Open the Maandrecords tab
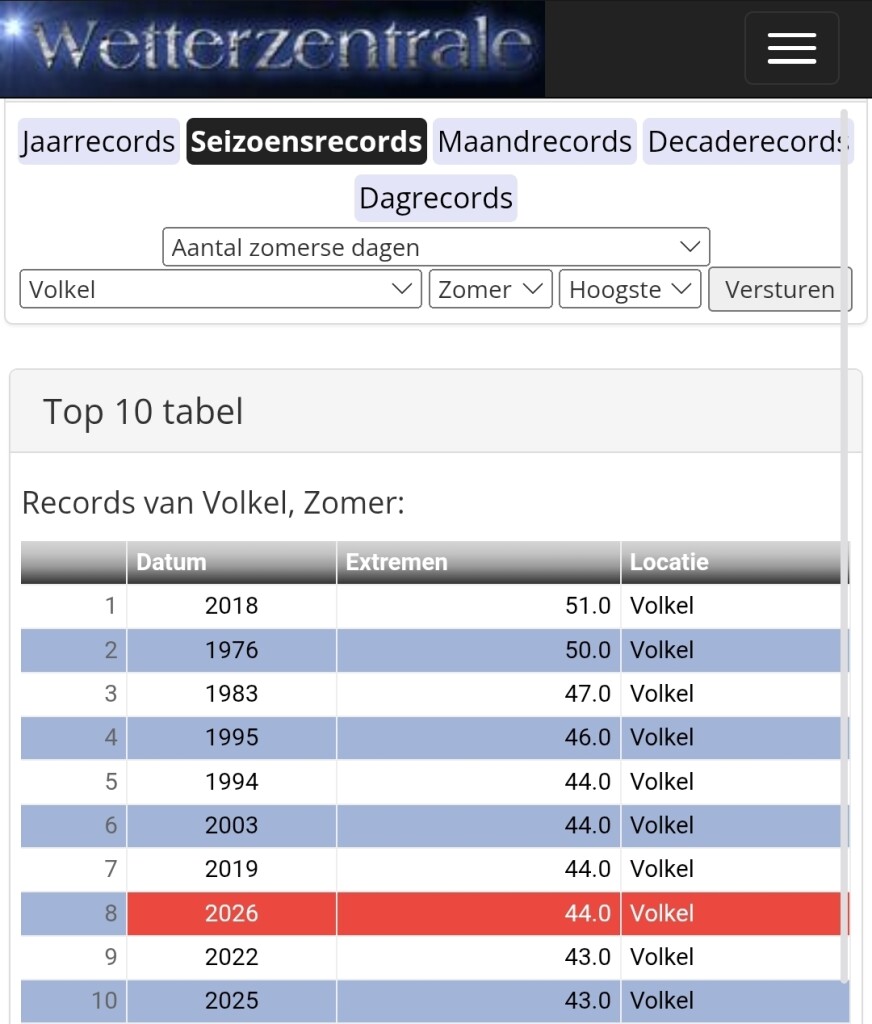 coord(534,142)
